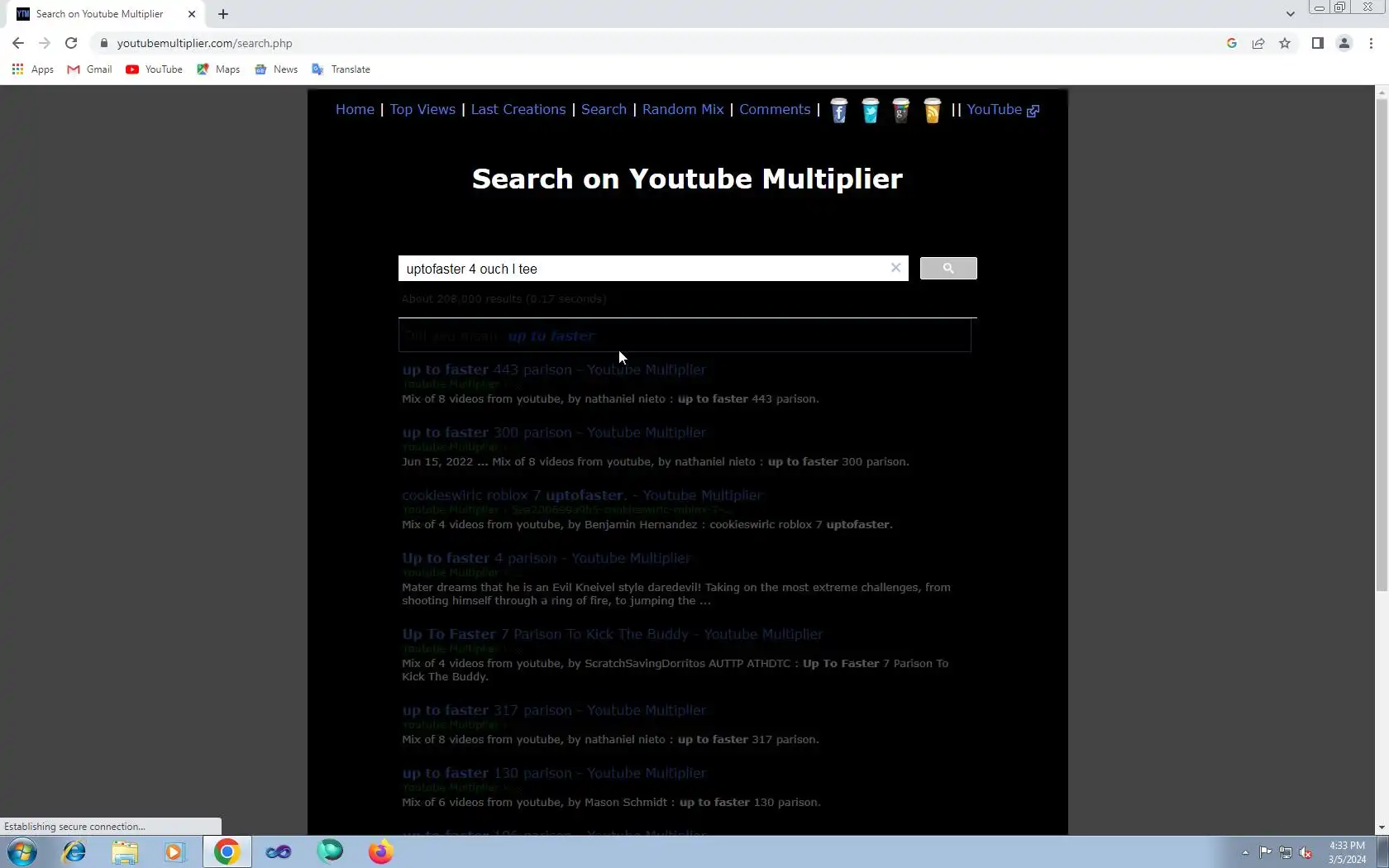
Task: Open the News bookmark
Action: (276, 69)
